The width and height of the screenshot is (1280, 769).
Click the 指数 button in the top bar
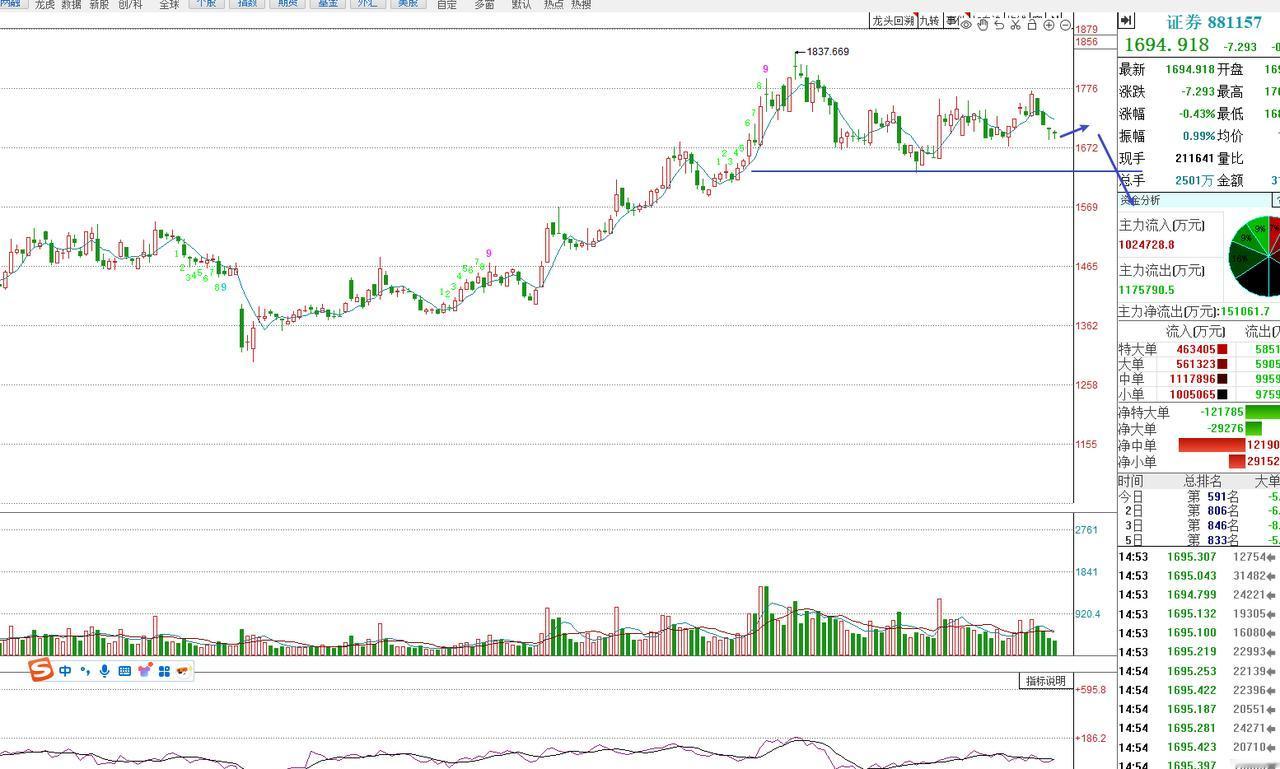click(x=247, y=4)
